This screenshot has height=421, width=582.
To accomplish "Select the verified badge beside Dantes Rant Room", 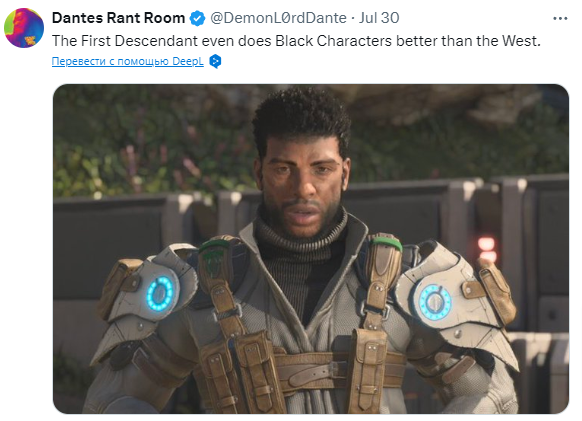I will pyautogui.click(x=197, y=18).
